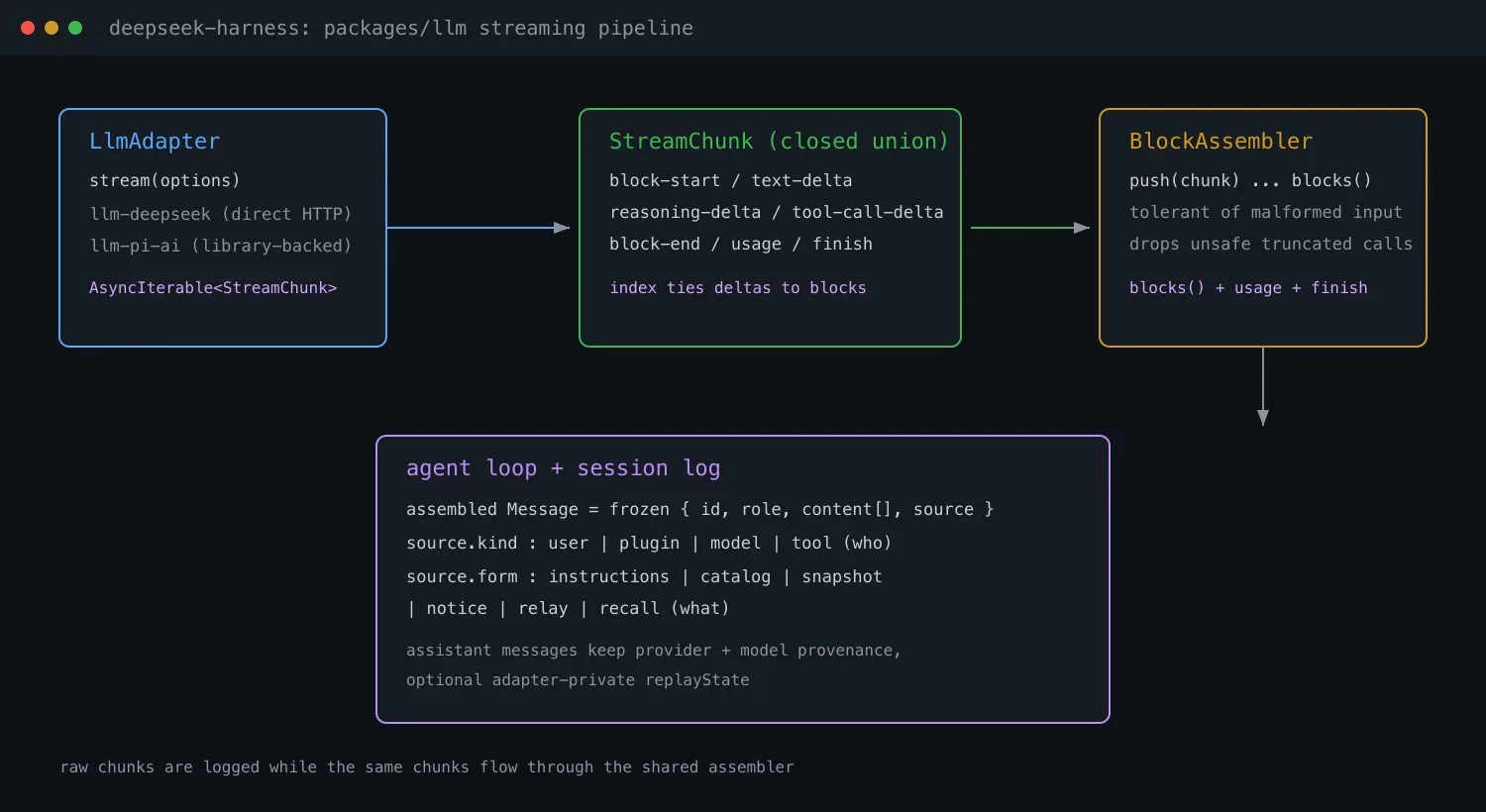The image size is (1486, 812).
Task: Click the 'reasoning-delta / tool-call-delta' line
Action: pos(777,212)
